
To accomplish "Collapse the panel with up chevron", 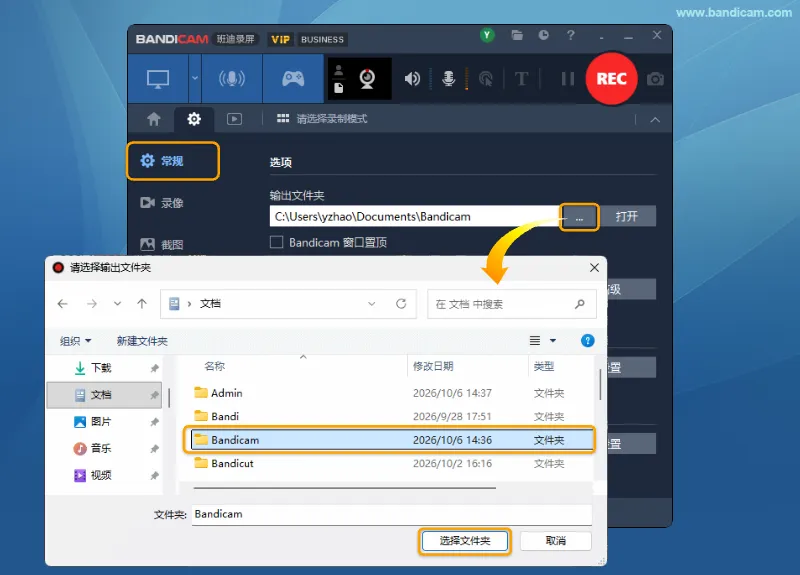I will coord(655,120).
